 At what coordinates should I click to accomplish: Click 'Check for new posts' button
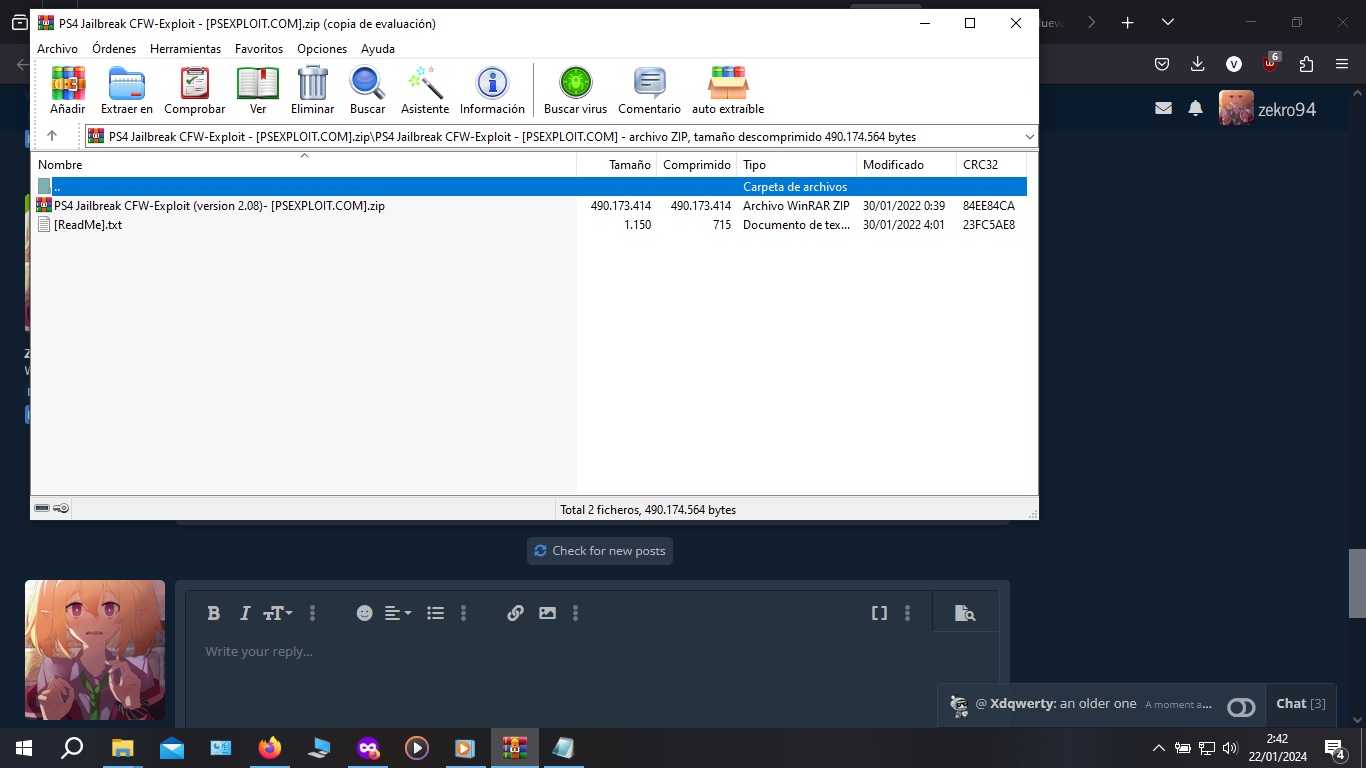click(x=600, y=551)
